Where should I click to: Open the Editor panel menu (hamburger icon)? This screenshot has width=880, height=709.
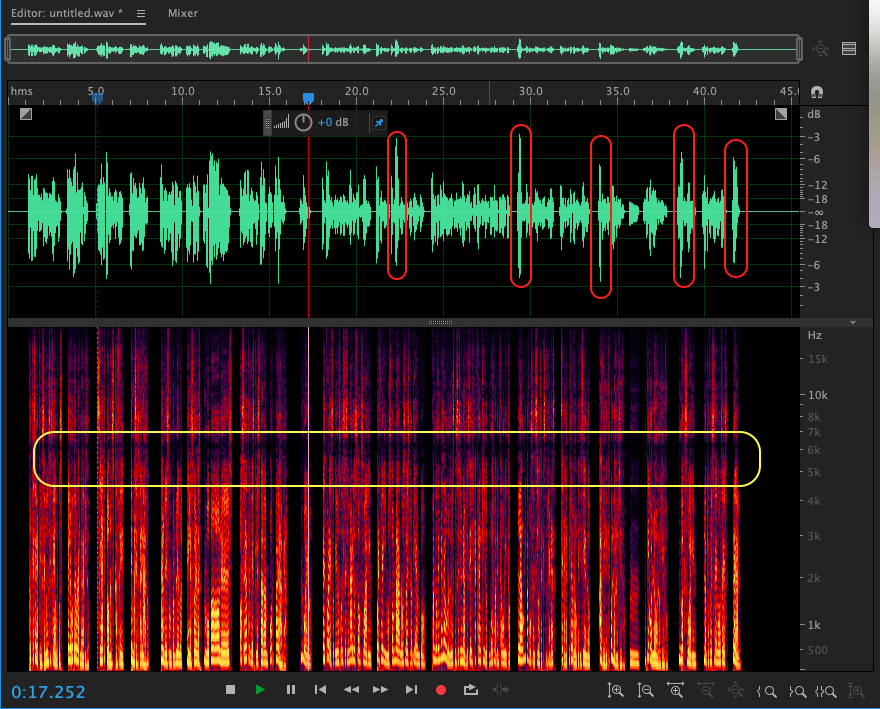coord(141,14)
